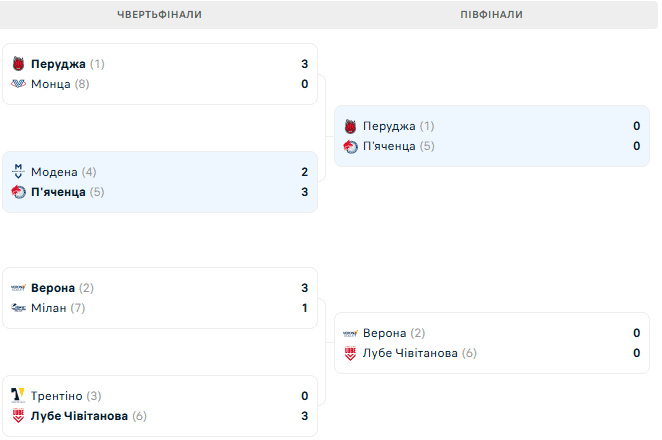Click the Trentino team logo
The image size is (662, 440).
pos(18,396)
